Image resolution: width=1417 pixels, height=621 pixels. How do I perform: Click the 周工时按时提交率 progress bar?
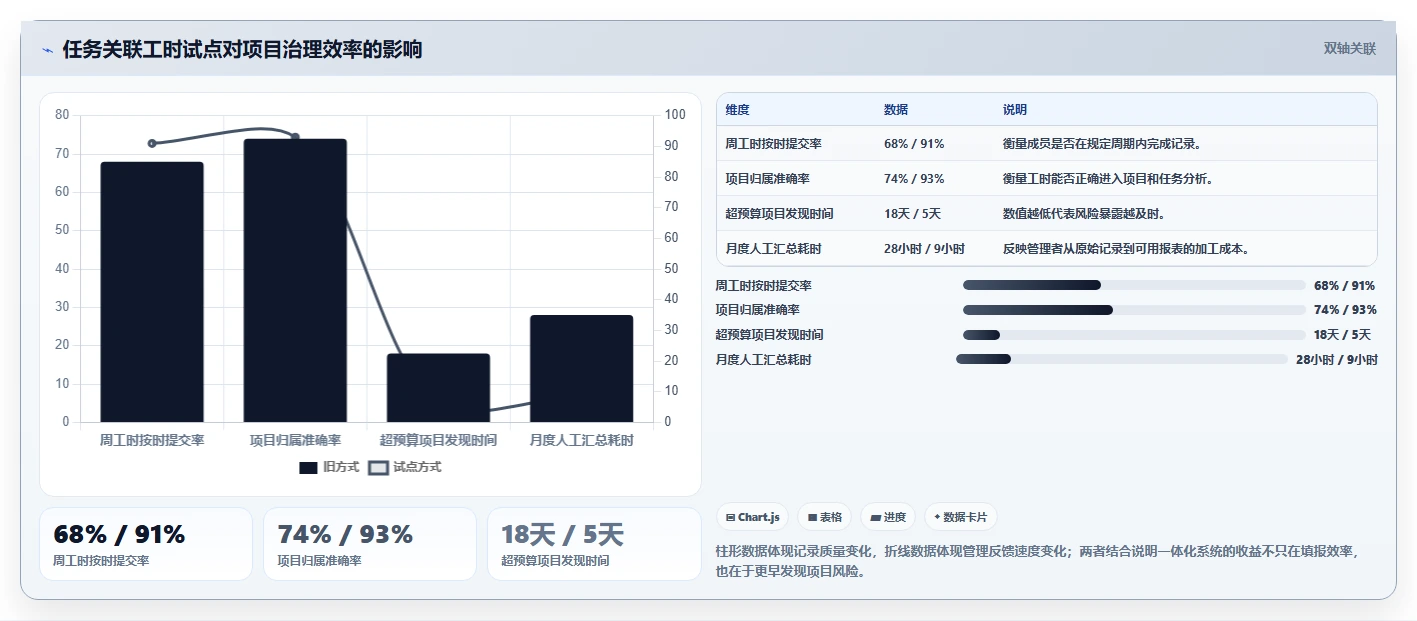pyautogui.click(x=1134, y=285)
